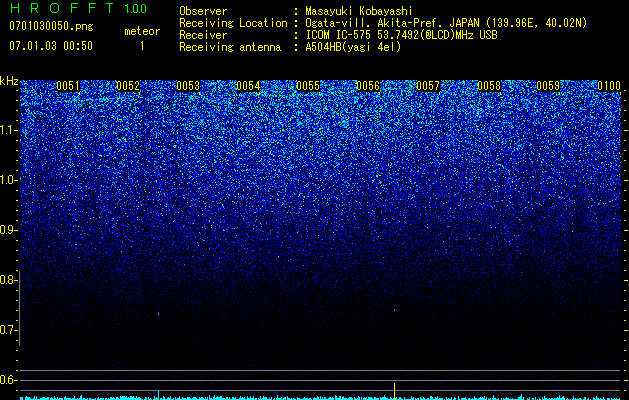Click the timestamp 07.01.03 00:50
This screenshot has height=400, width=629.
coord(51,46)
